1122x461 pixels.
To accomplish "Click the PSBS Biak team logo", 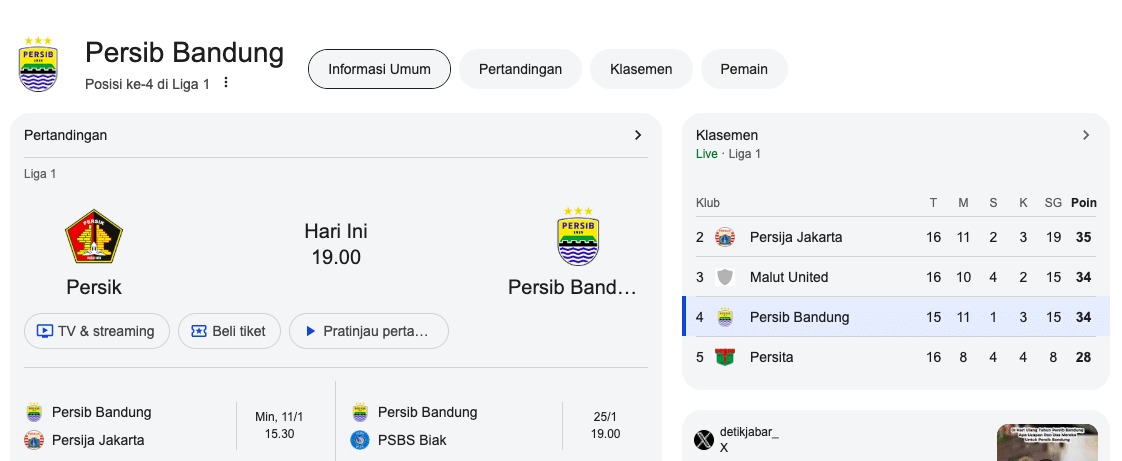I will (x=360, y=440).
